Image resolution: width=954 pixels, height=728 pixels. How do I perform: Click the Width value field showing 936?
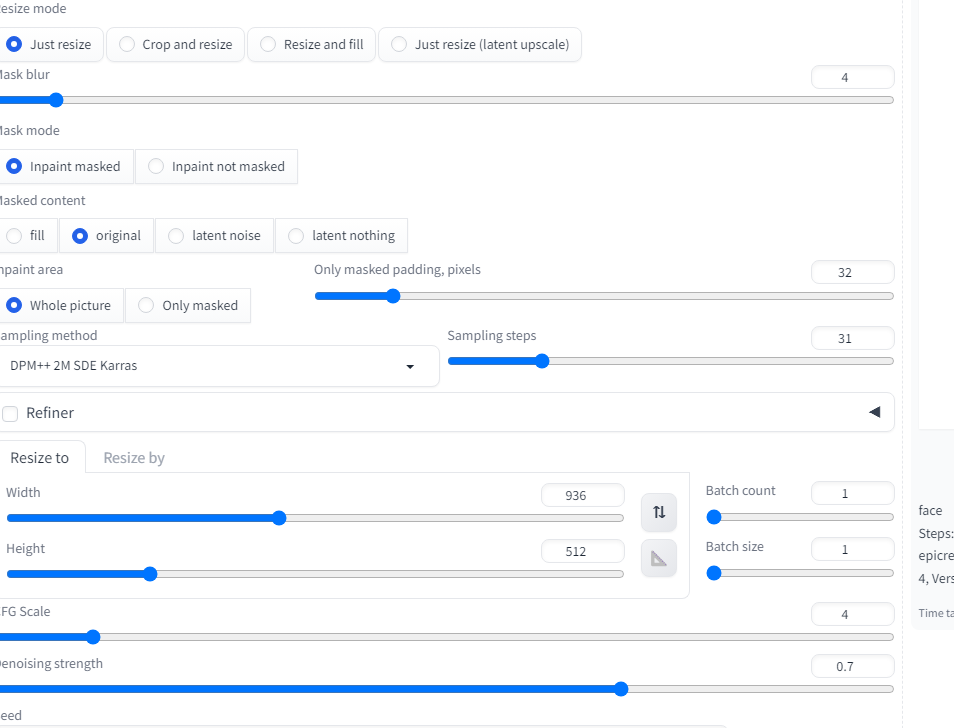point(582,495)
